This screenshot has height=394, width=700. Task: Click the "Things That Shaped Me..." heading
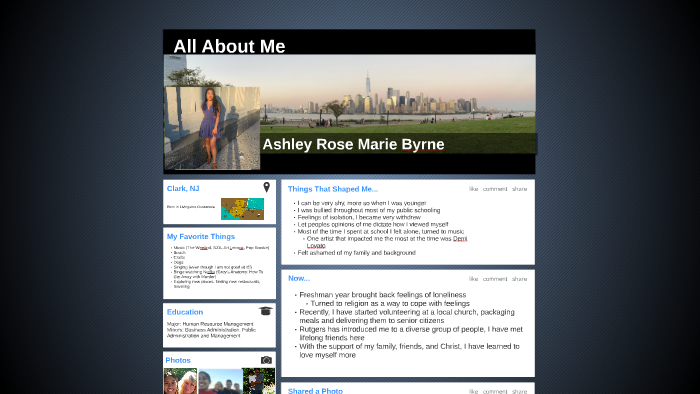pos(333,189)
